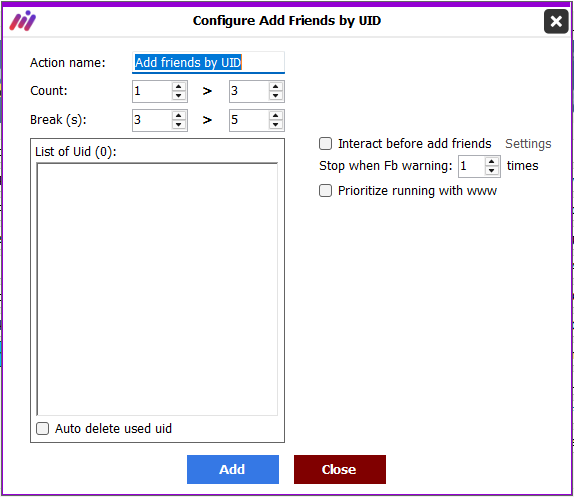
Task: Click the blue Add button
Action: [233, 469]
